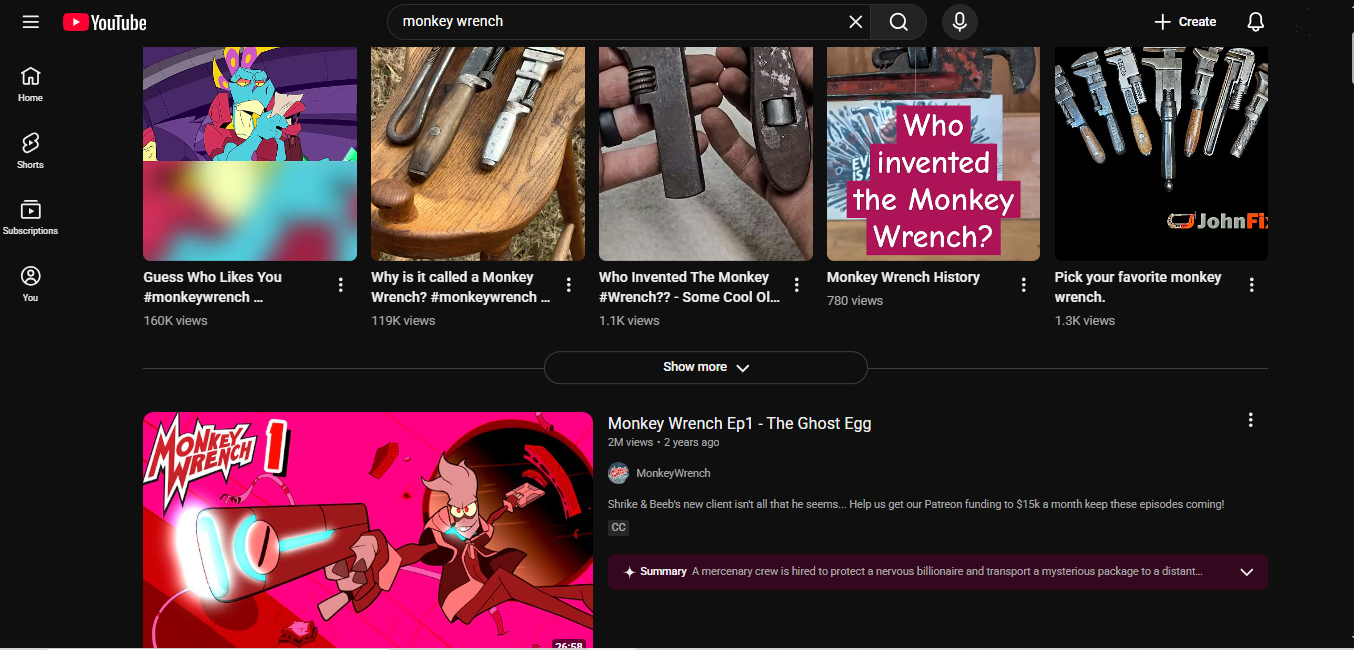Click the magnifier search button
1354x654 pixels.
[898, 22]
